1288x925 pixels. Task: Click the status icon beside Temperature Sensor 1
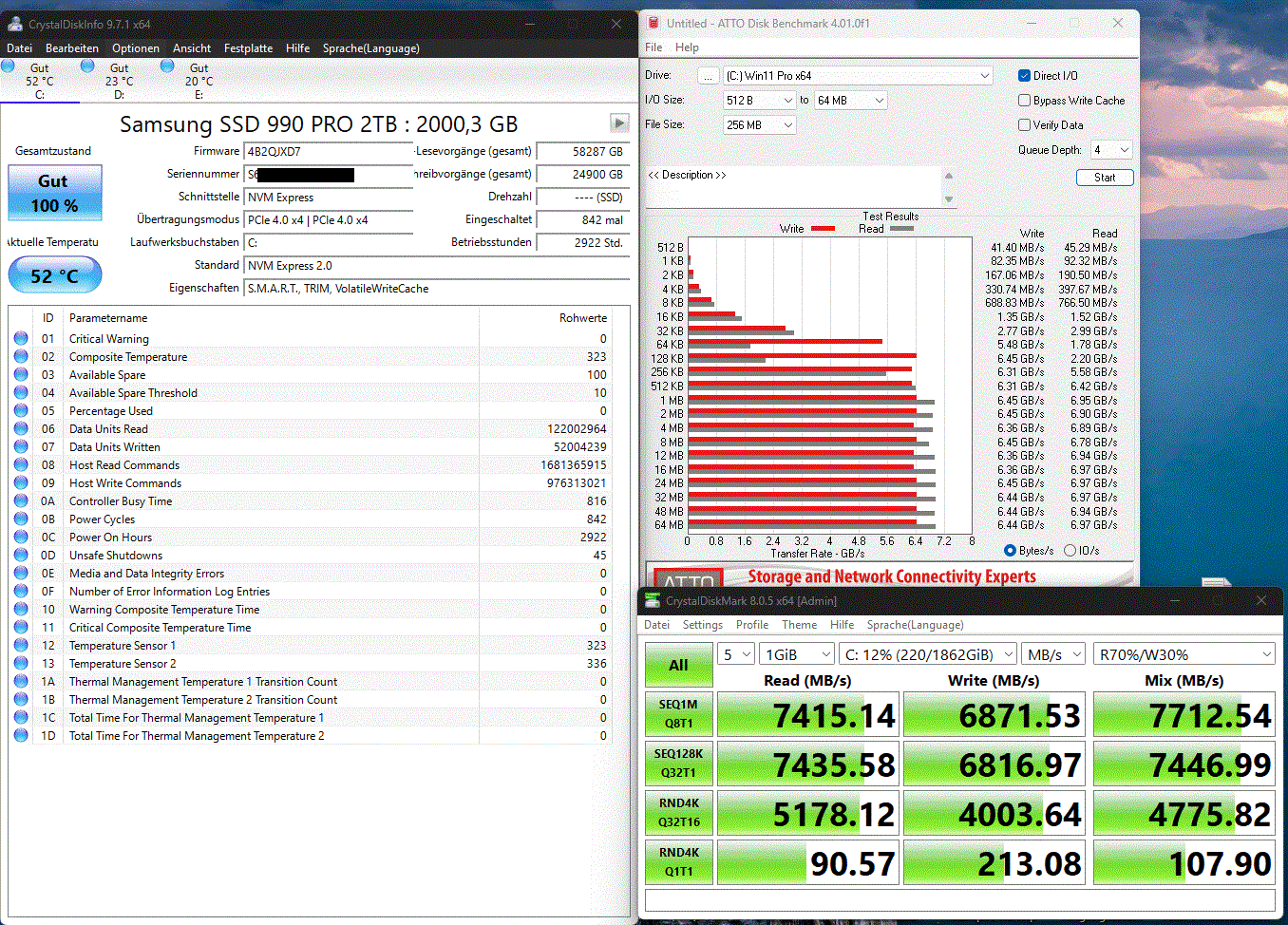[21, 645]
